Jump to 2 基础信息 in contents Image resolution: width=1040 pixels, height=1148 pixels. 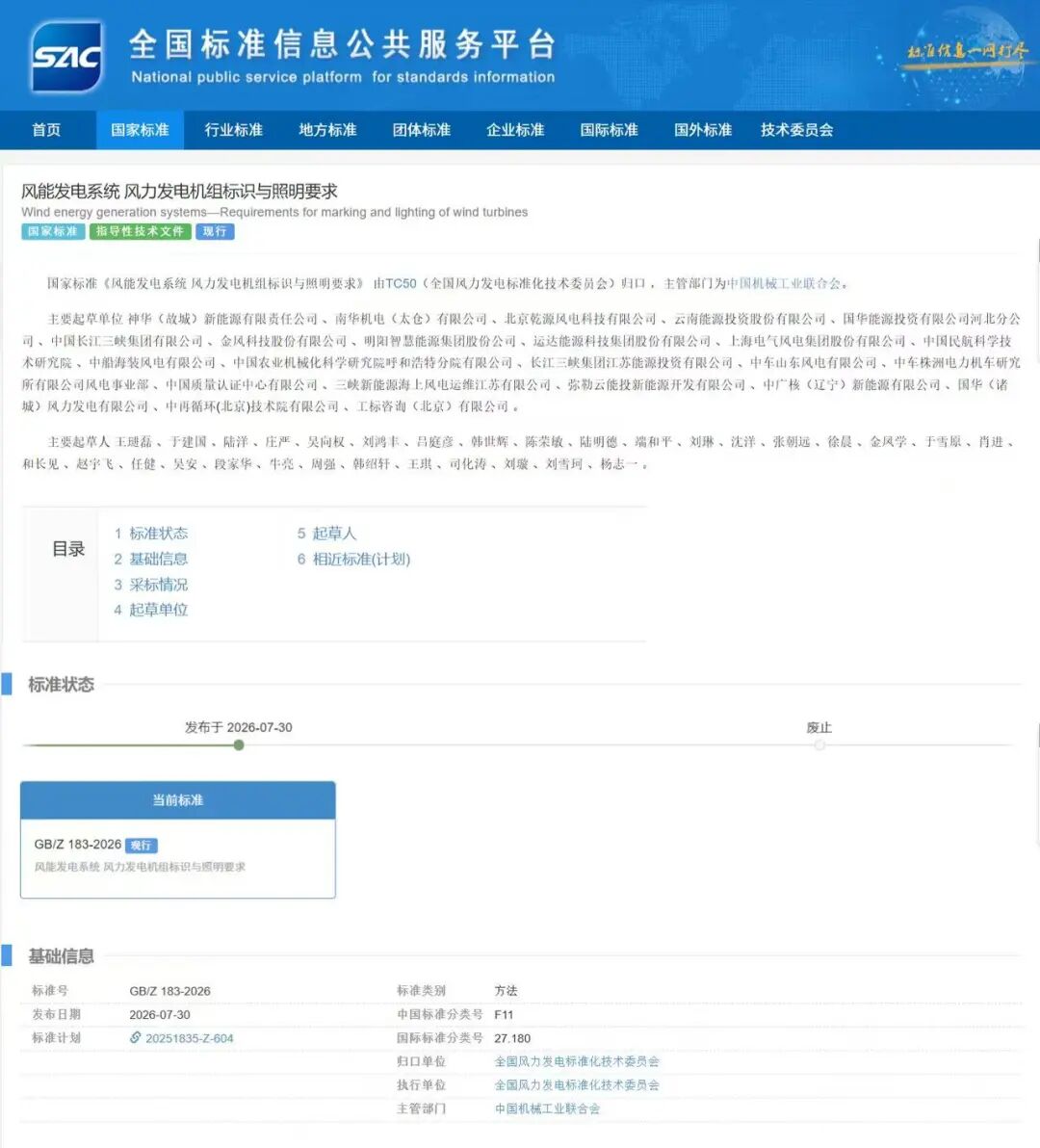(x=151, y=559)
